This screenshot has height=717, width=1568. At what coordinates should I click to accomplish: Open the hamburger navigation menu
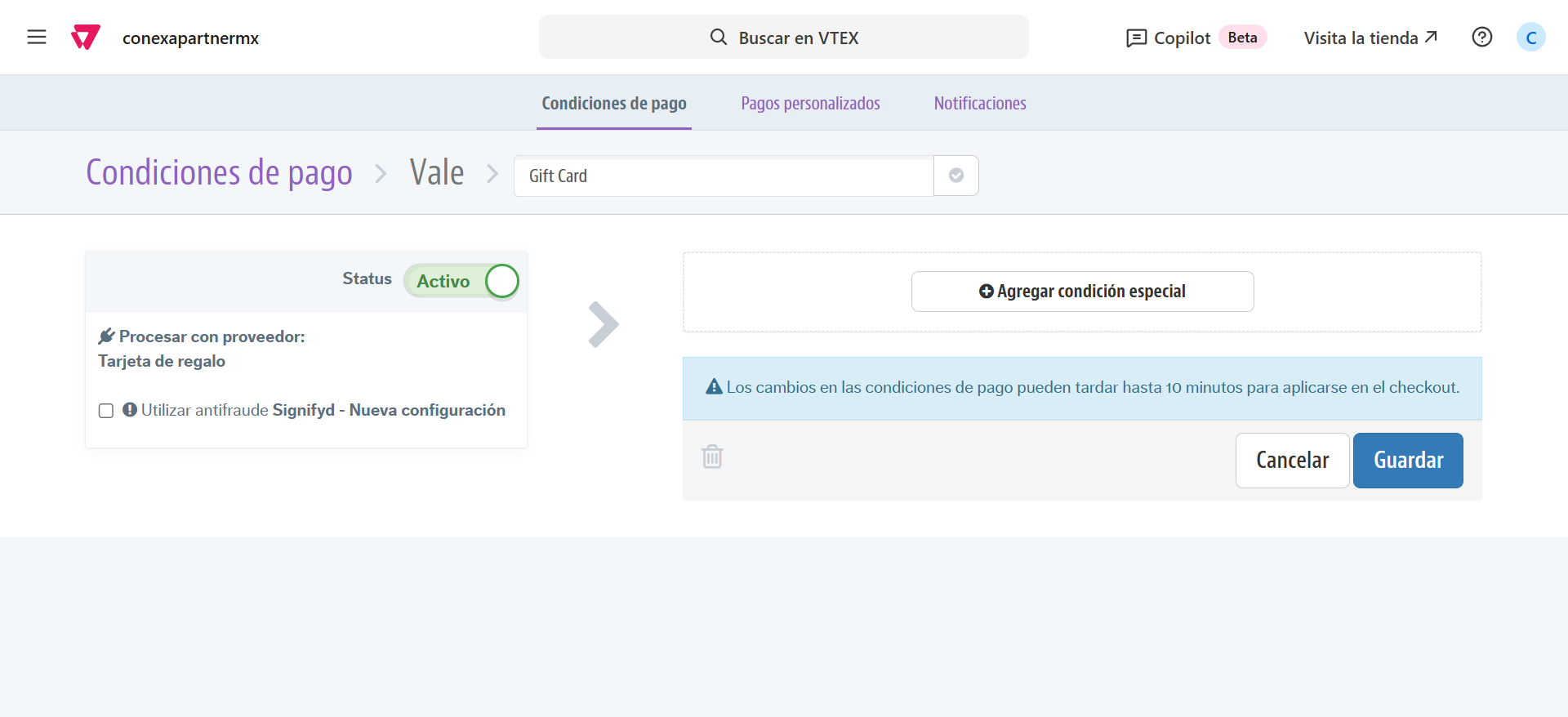37,38
